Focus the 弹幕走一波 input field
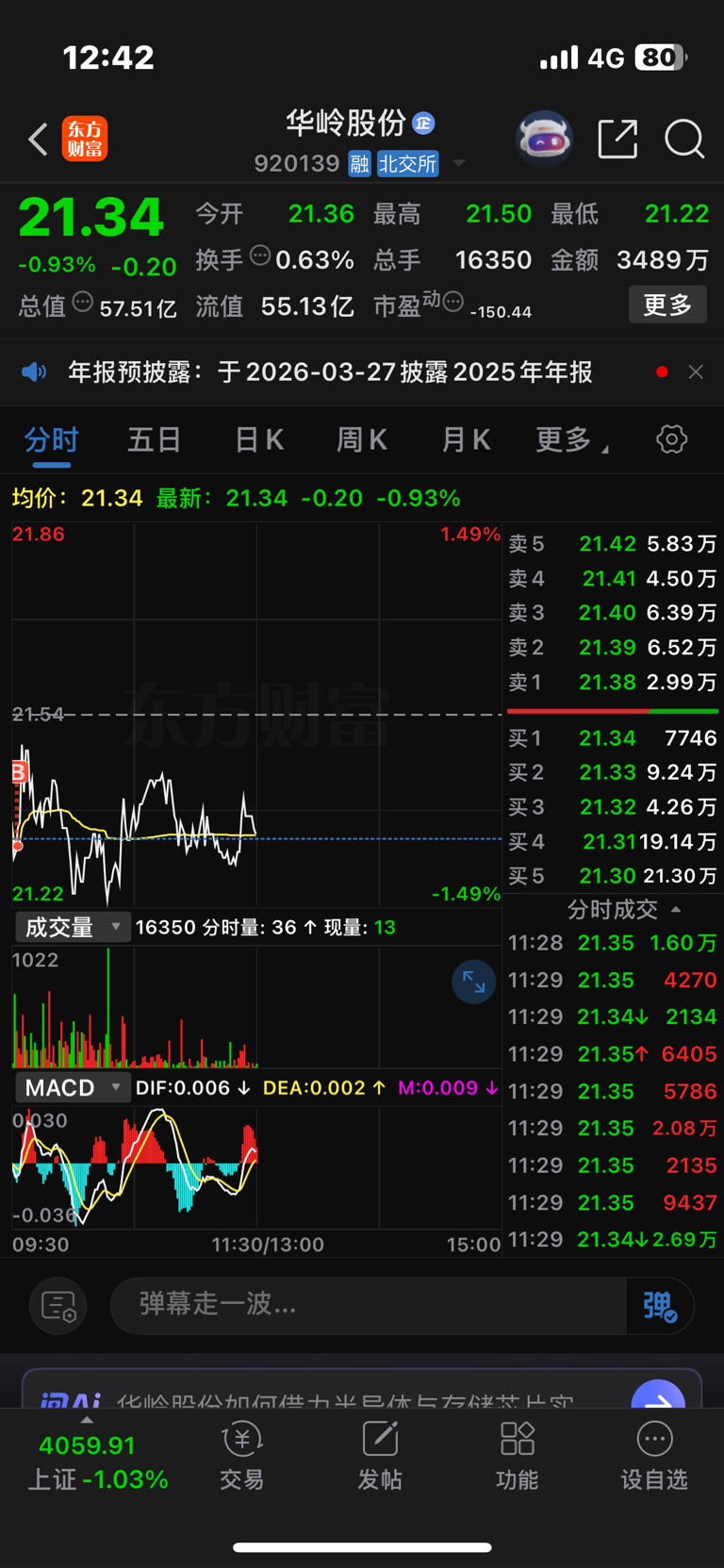 click(368, 1306)
